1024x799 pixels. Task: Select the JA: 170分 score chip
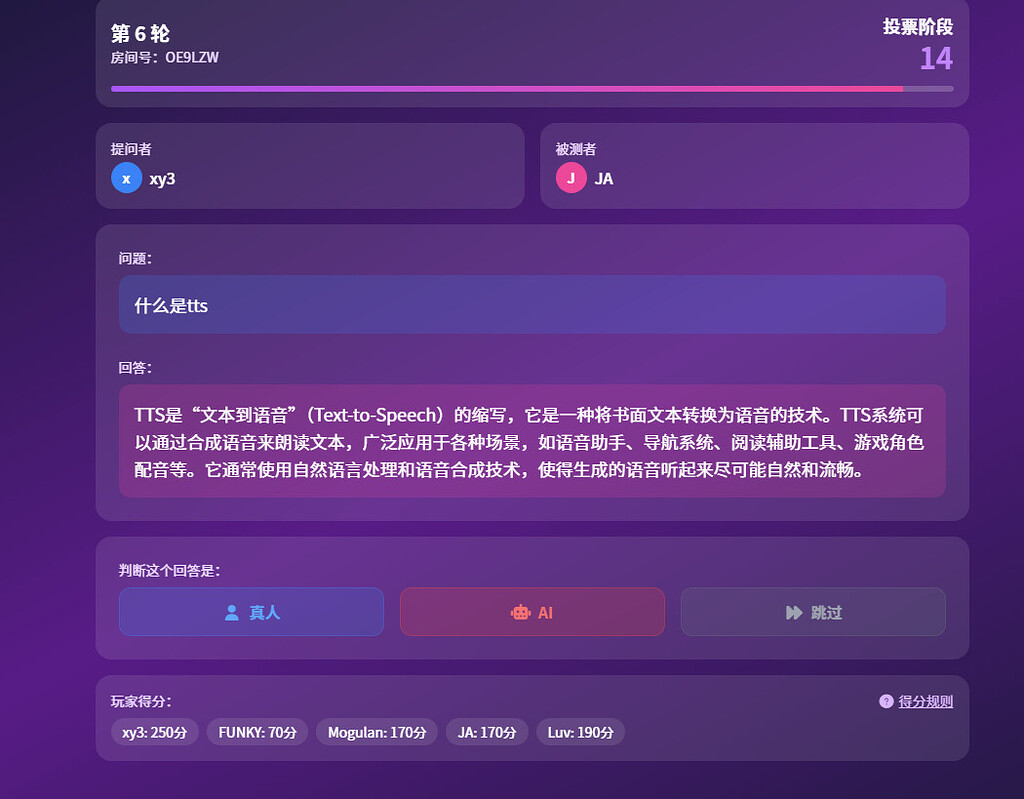487,732
